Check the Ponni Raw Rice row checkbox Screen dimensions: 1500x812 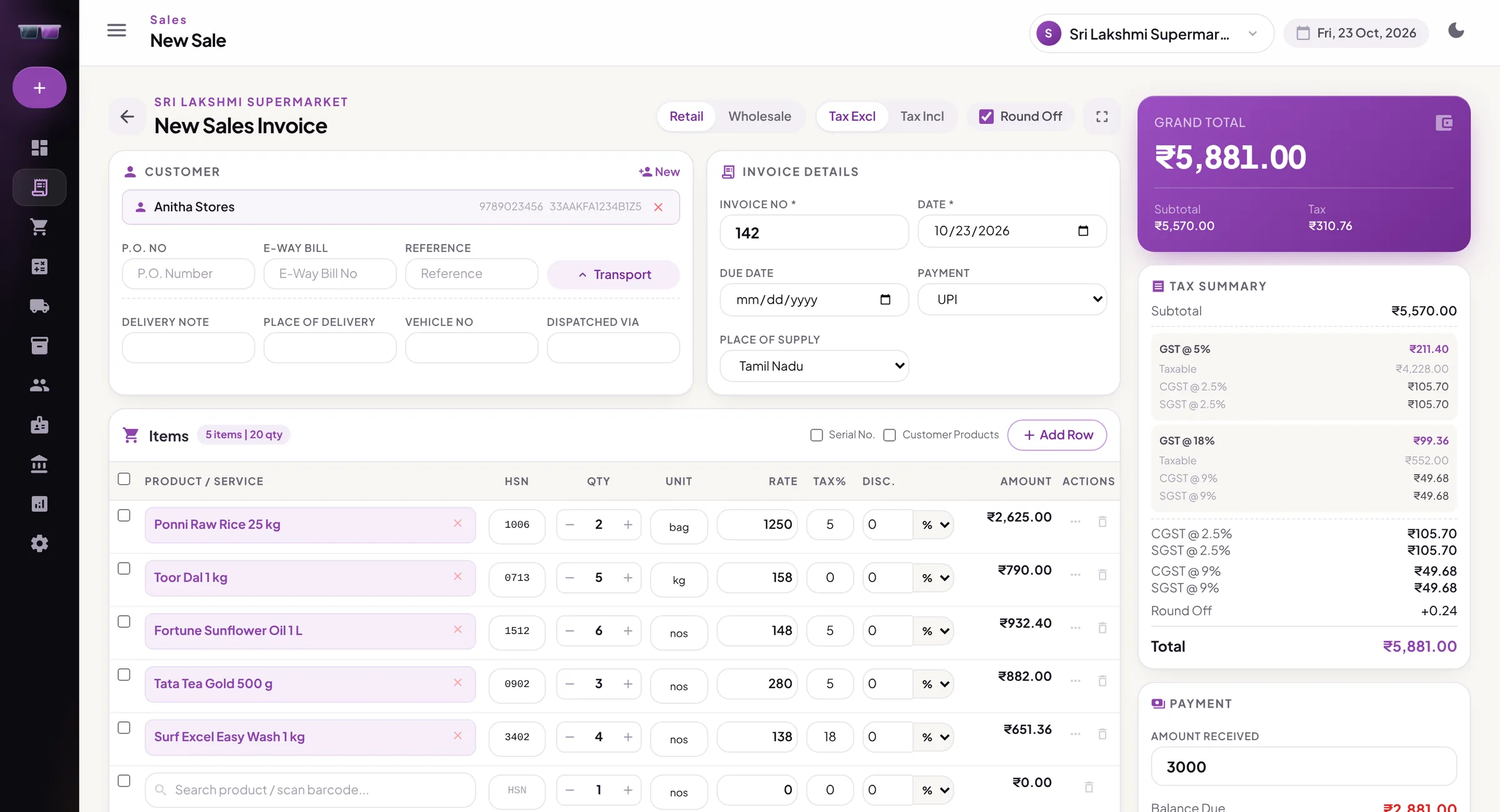124,515
